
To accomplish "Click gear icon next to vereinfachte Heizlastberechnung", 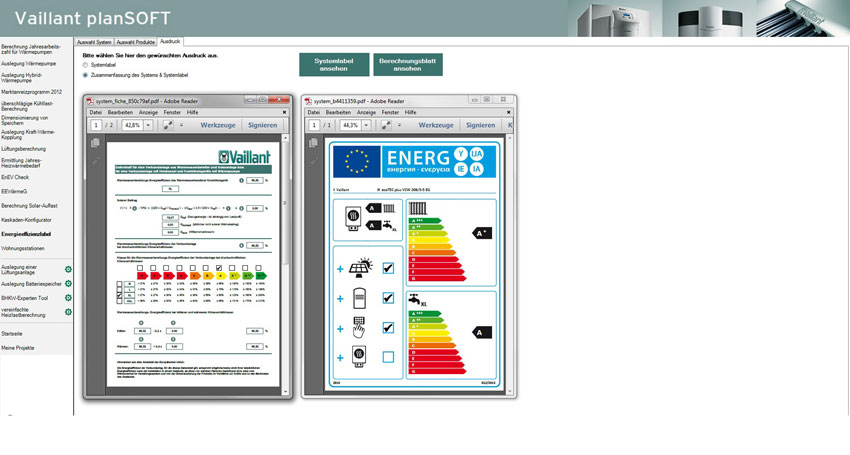I will tap(68, 312).
